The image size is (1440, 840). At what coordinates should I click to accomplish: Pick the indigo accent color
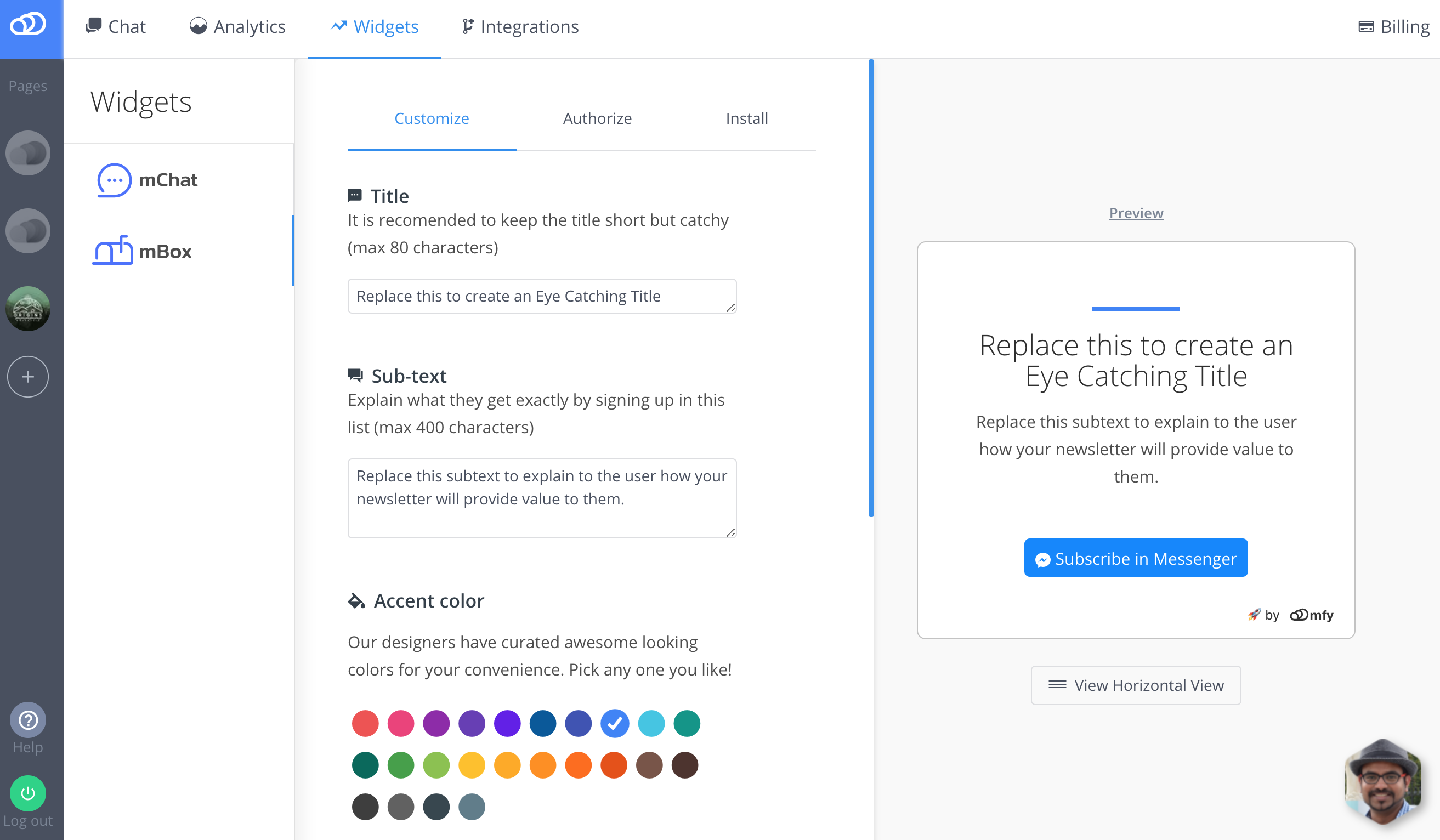click(579, 723)
